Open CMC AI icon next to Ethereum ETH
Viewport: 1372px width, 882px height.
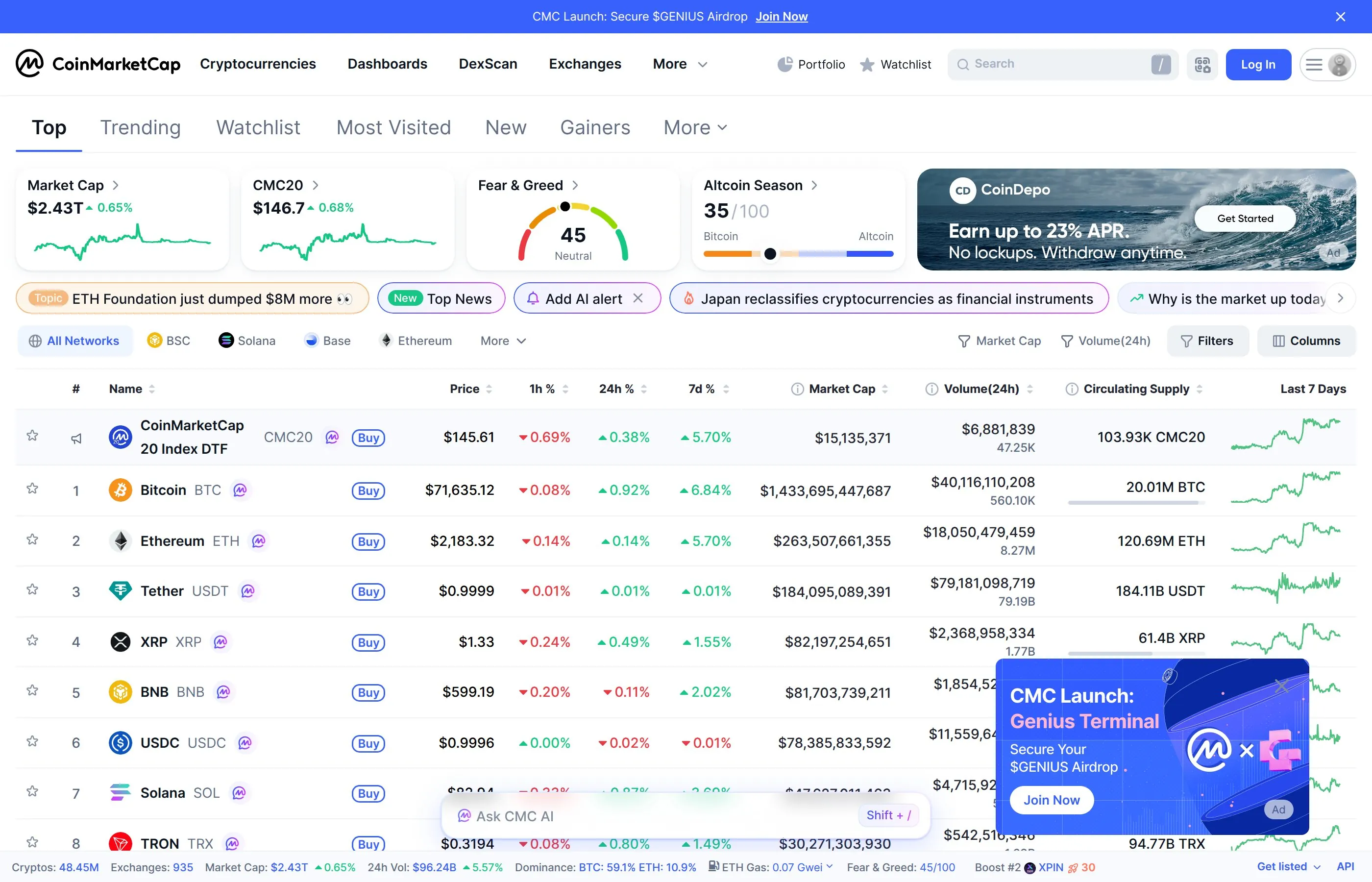[259, 540]
